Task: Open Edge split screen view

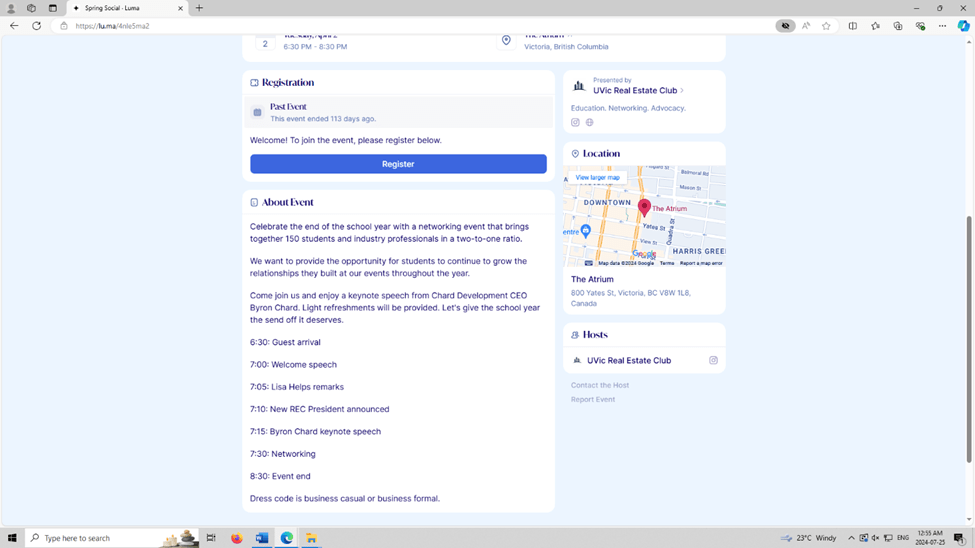Action: [x=853, y=26]
